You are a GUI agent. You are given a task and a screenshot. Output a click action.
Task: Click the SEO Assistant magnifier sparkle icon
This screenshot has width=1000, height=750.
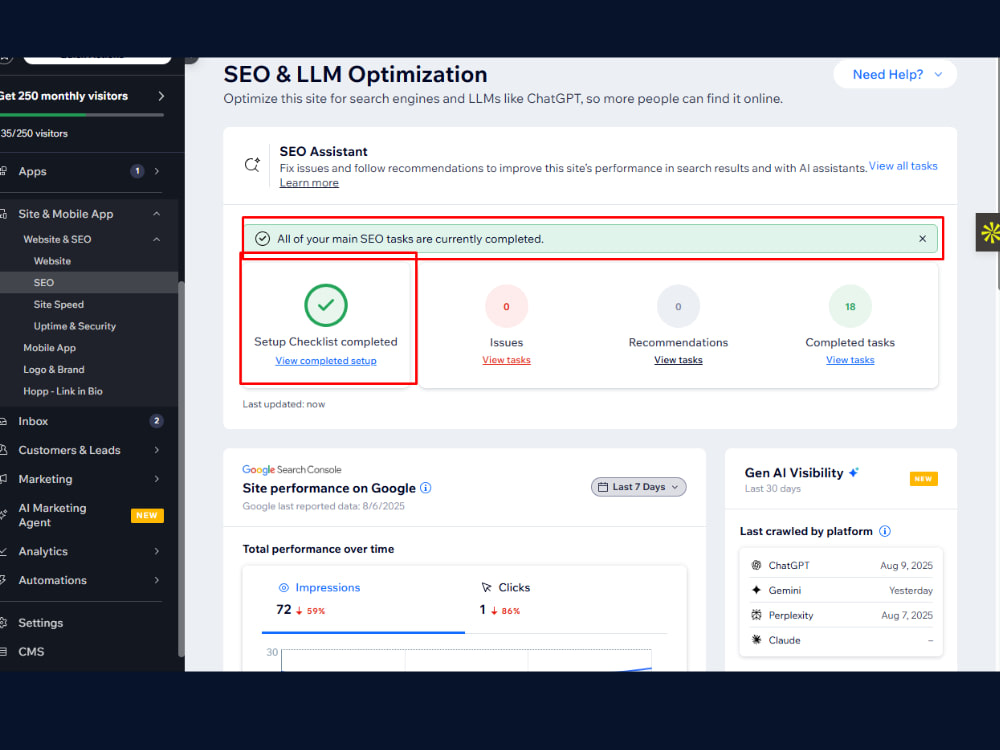point(252,165)
